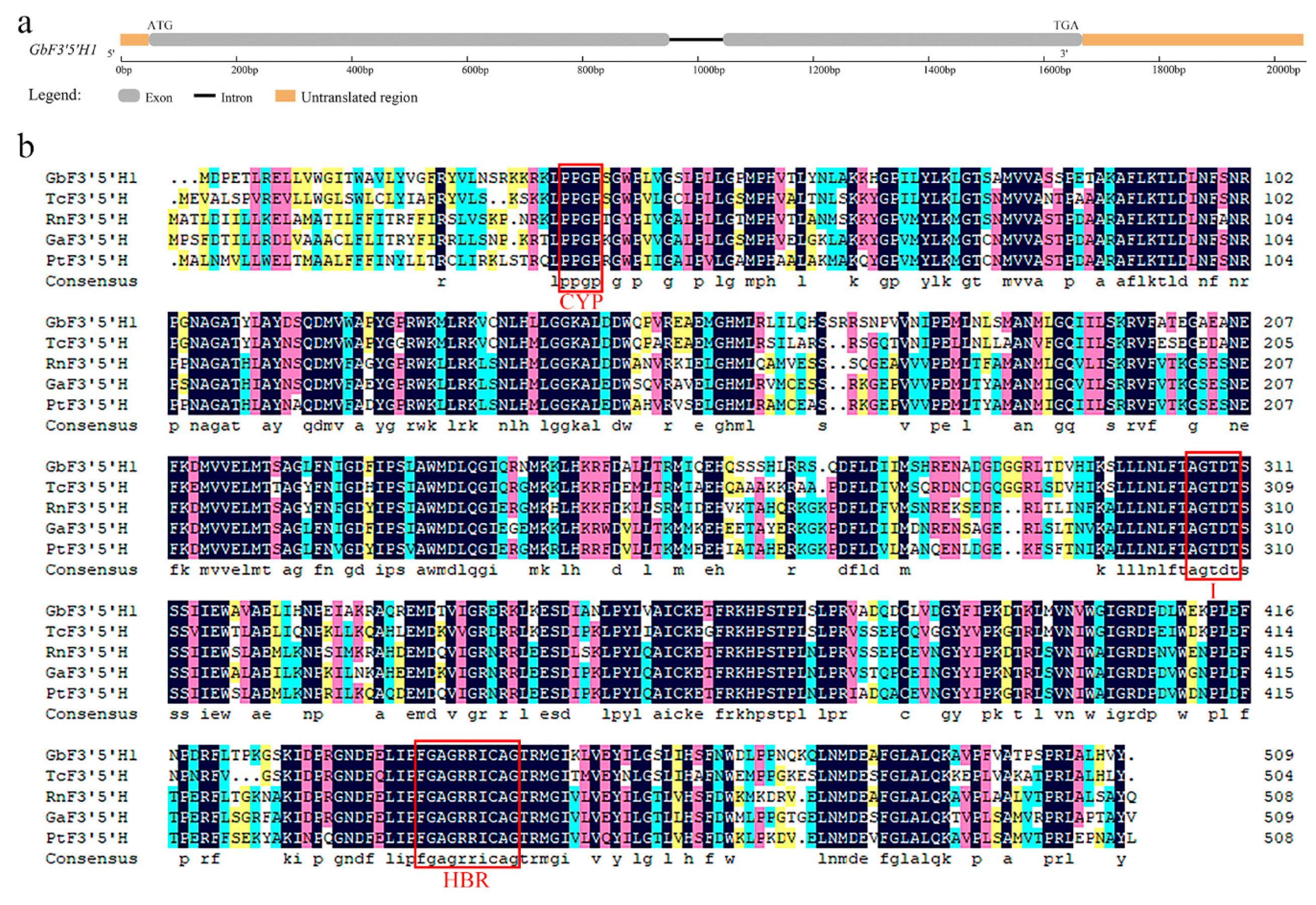Viewport: 1316px width, 905px height.
Task: Click the panel letter 'a'
Action: pyautogui.click(x=24, y=24)
